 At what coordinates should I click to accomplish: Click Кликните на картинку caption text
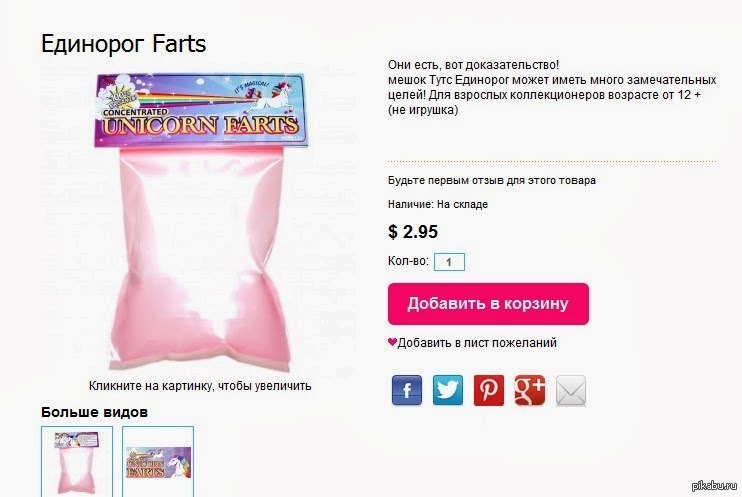point(200,386)
